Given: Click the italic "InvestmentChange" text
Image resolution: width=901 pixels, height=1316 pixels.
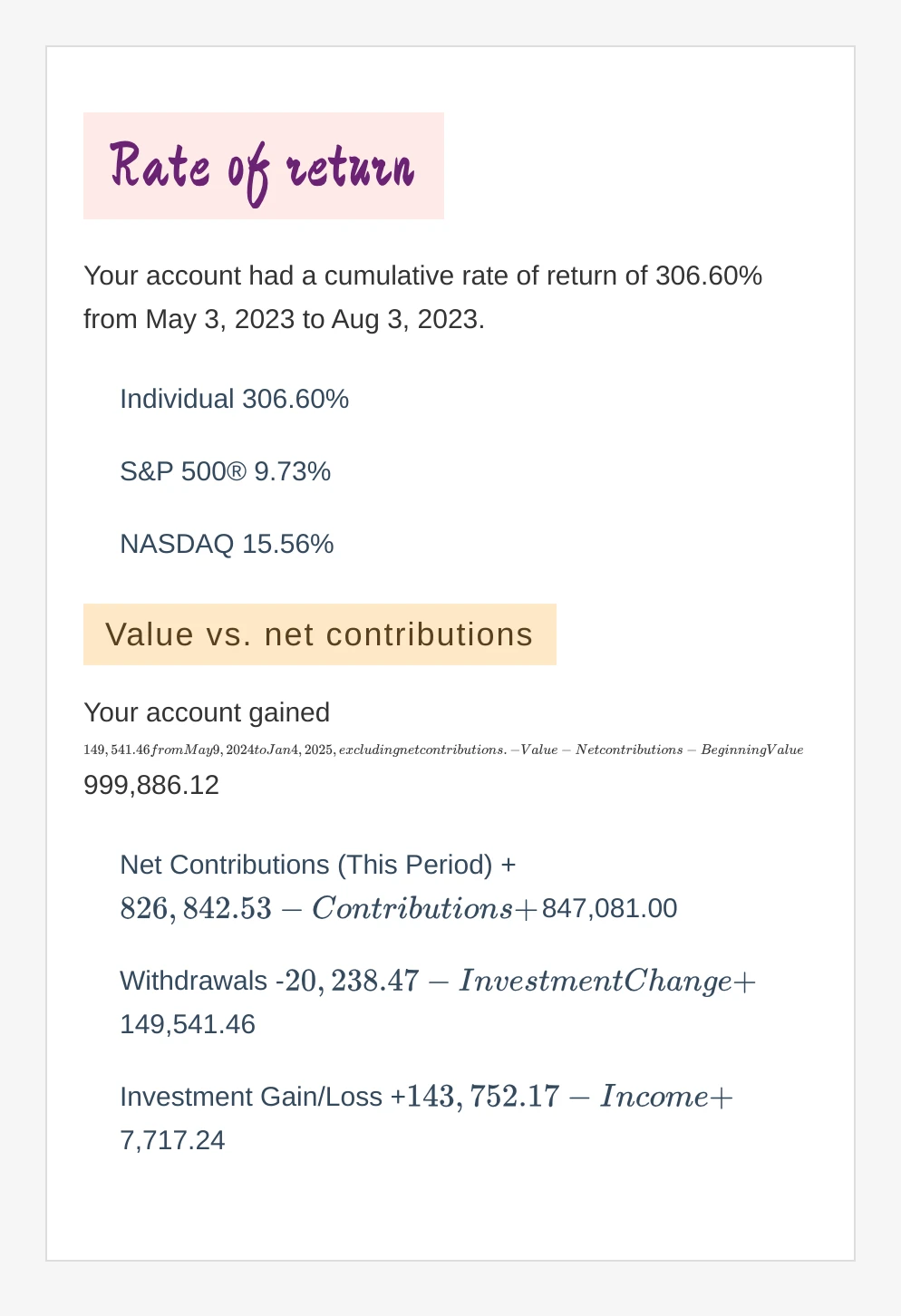Looking at the screenshot, I should (x=596, y=981).
